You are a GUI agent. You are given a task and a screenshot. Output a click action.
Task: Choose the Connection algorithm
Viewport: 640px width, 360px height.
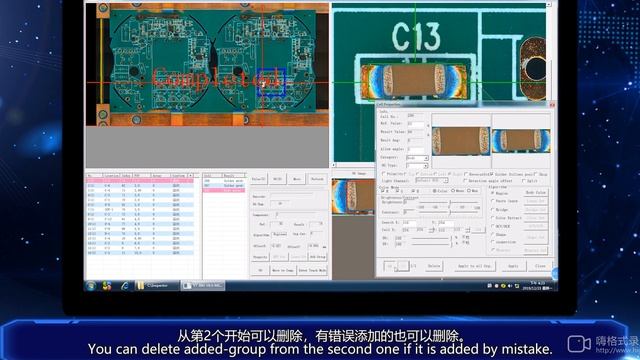(493, 242)
